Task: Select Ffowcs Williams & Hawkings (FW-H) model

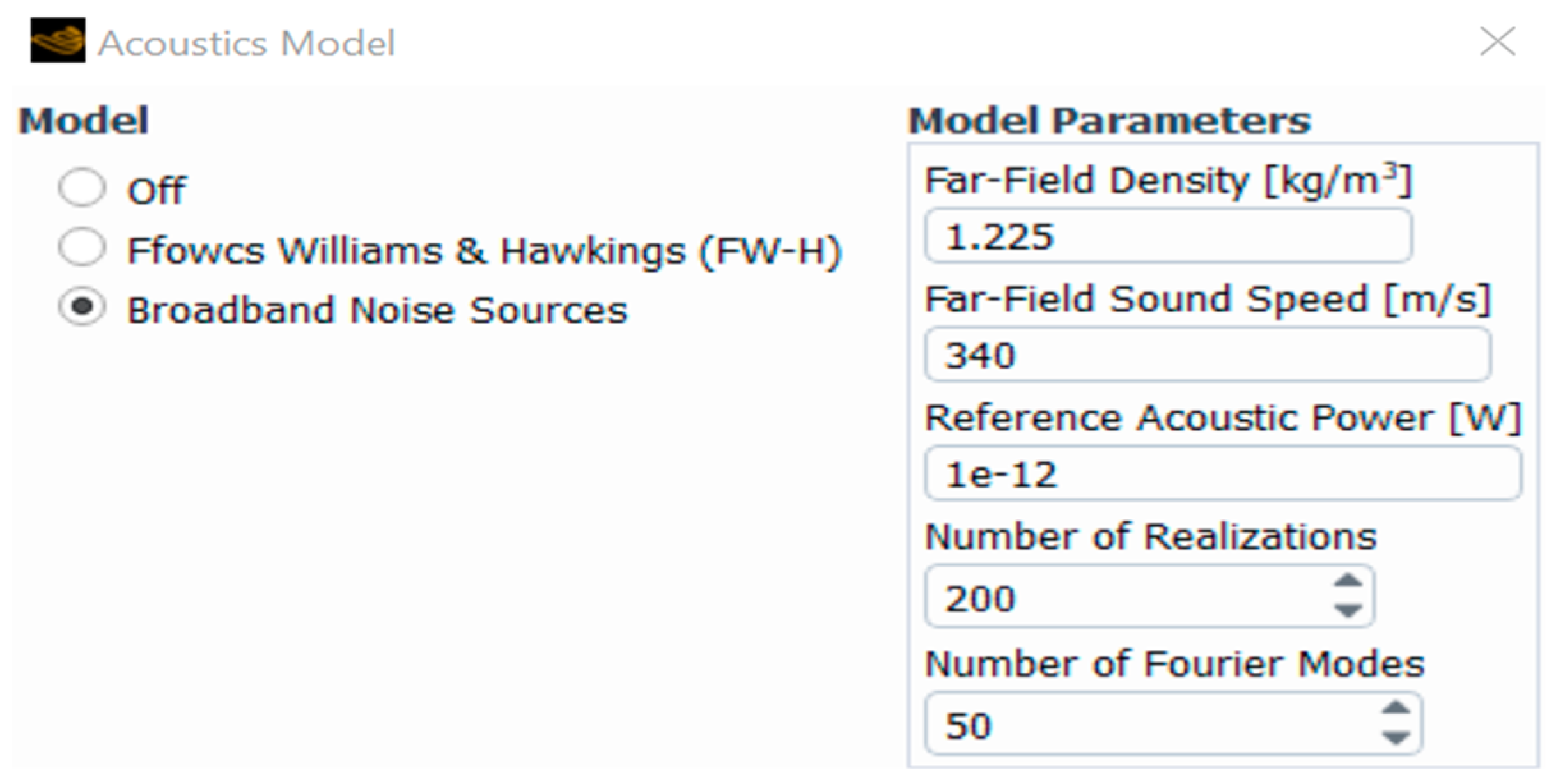Action: tap(82, 247)
